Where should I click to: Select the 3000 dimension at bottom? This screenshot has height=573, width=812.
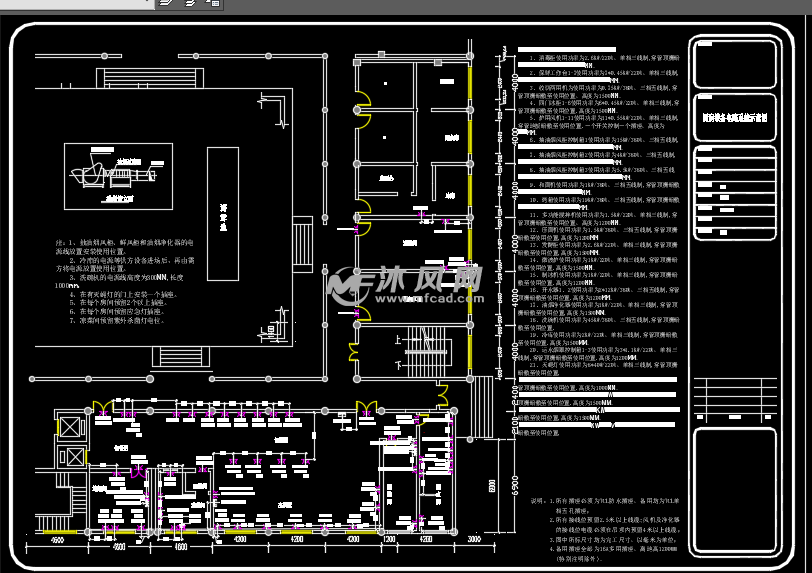click(472, 540)
